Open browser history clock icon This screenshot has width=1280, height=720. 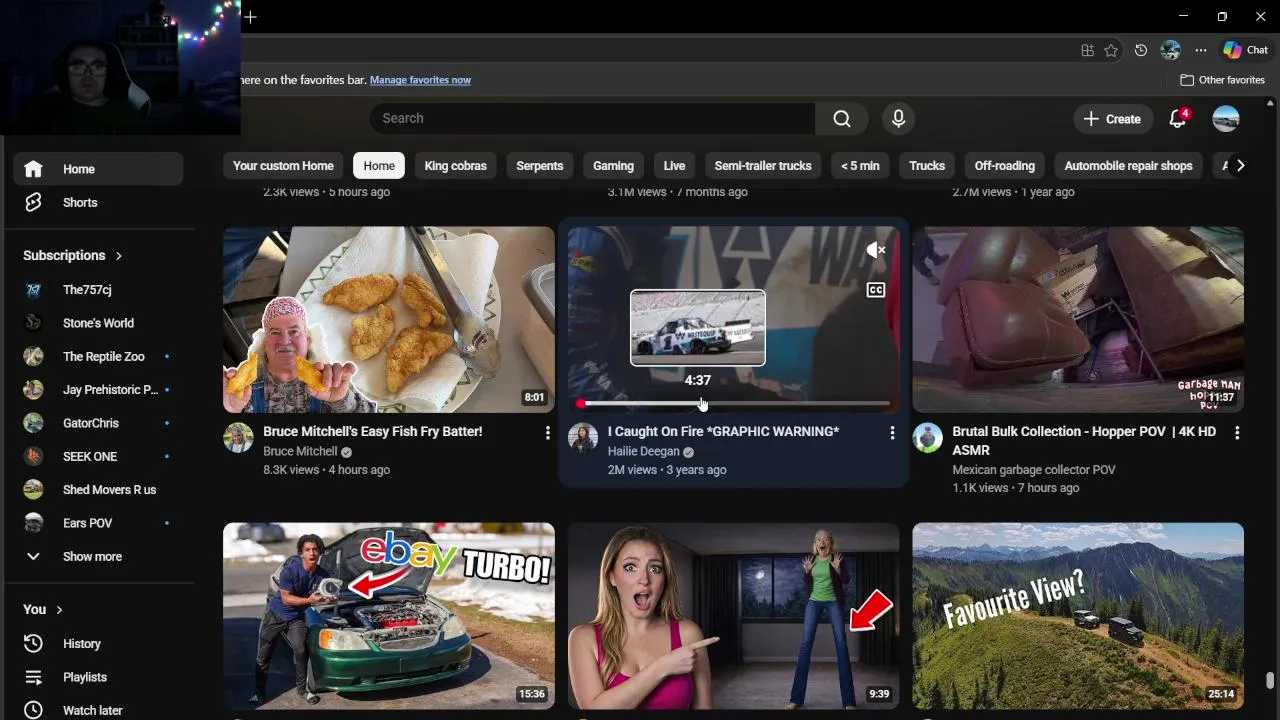(1141, 50)
